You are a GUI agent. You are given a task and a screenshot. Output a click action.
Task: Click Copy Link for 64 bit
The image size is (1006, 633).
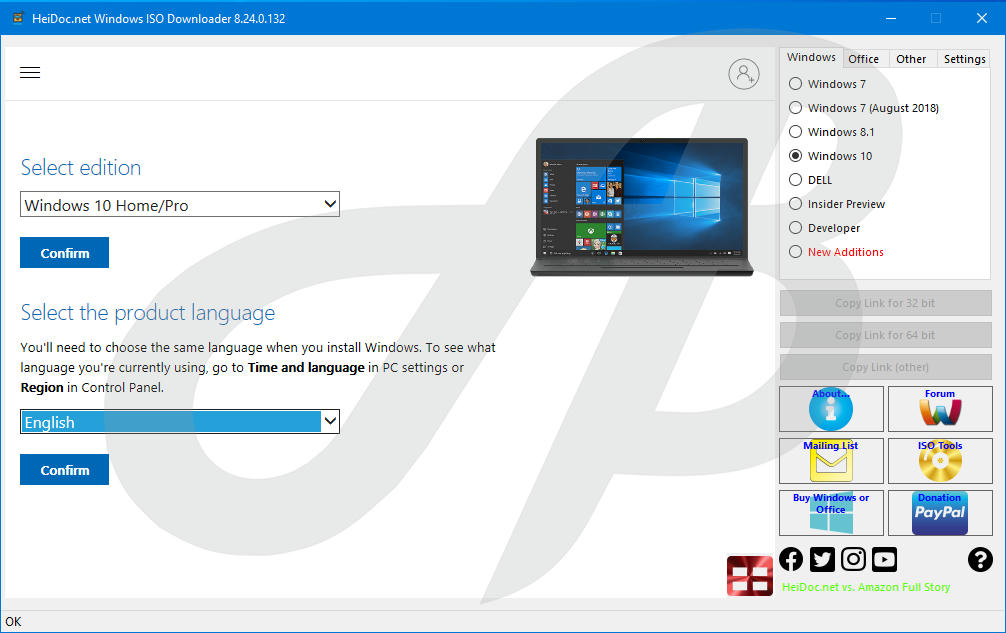[x=885, y=335]
